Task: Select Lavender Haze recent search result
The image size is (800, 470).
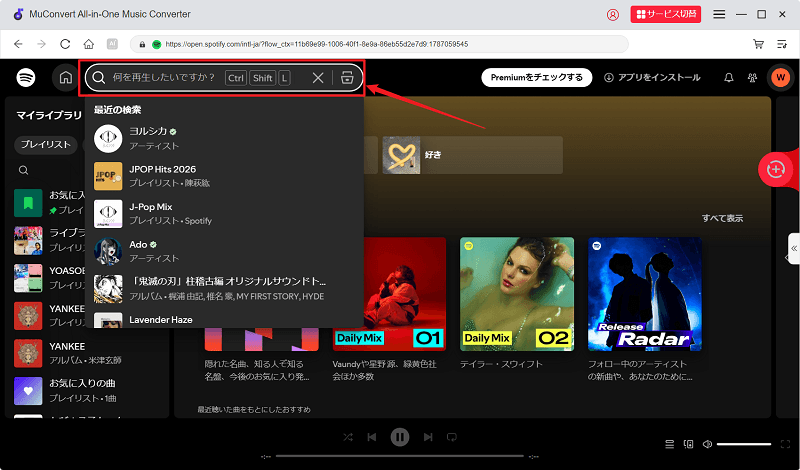Action: (x=224, y=319)
